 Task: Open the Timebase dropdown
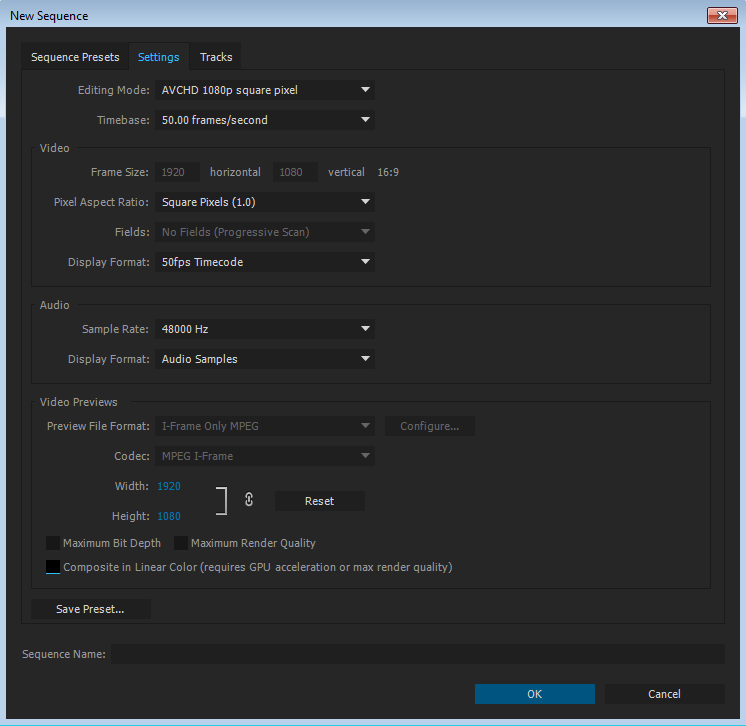(x=265, y=120)
